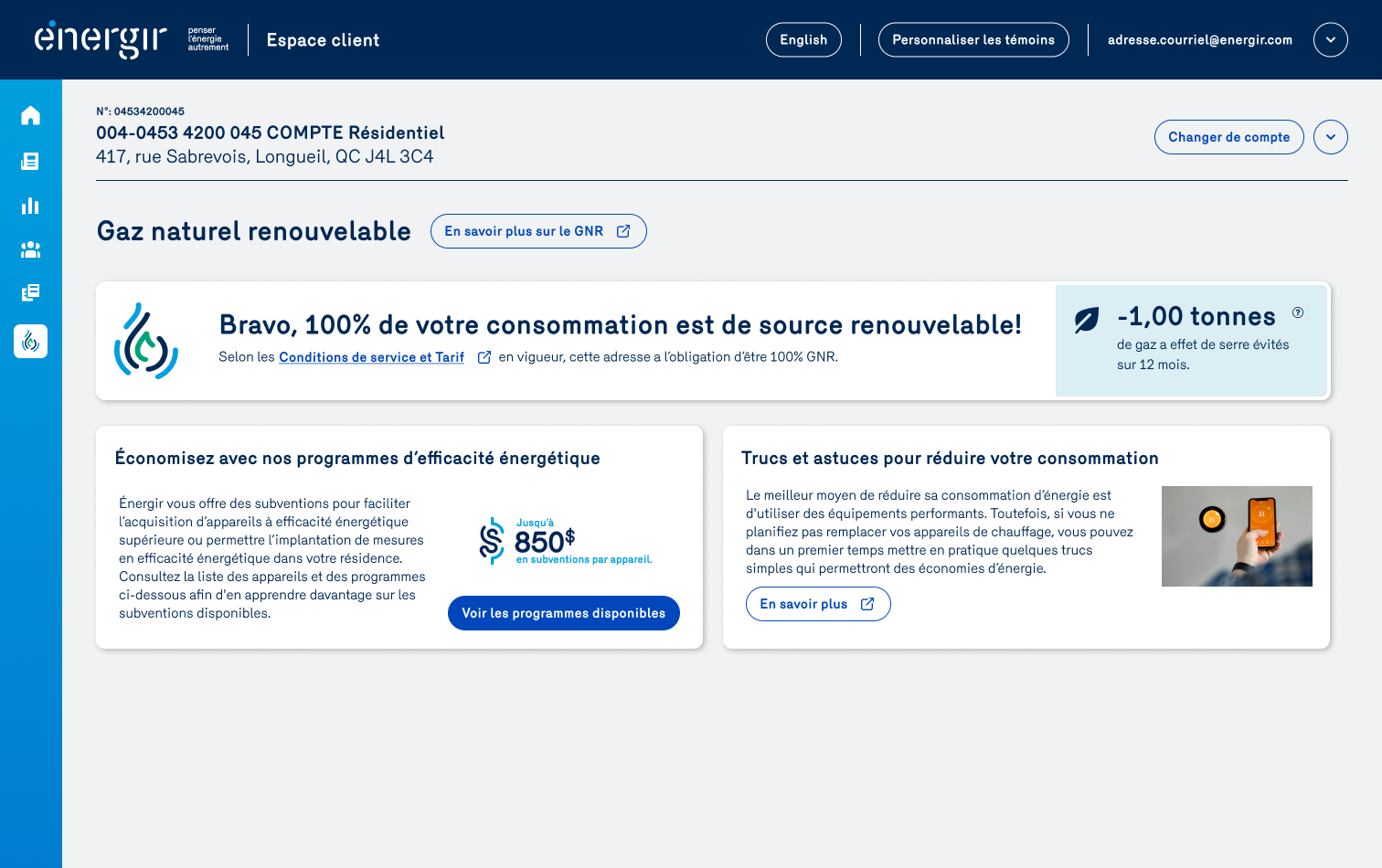The image size is (1382, 868).
Task: Click the large GNR droplet logo in banner
Action: click(x=146, y=341)
